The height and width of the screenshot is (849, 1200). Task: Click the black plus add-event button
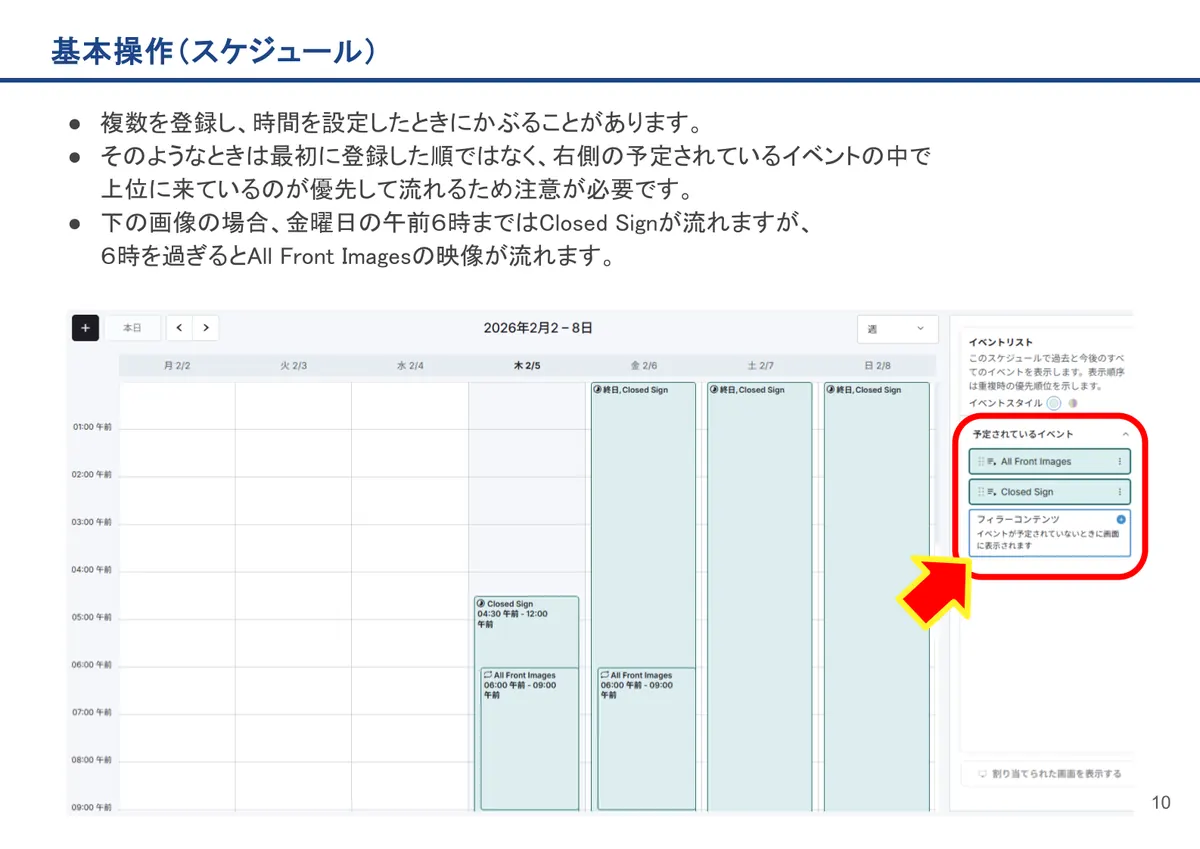coord(85,328)
